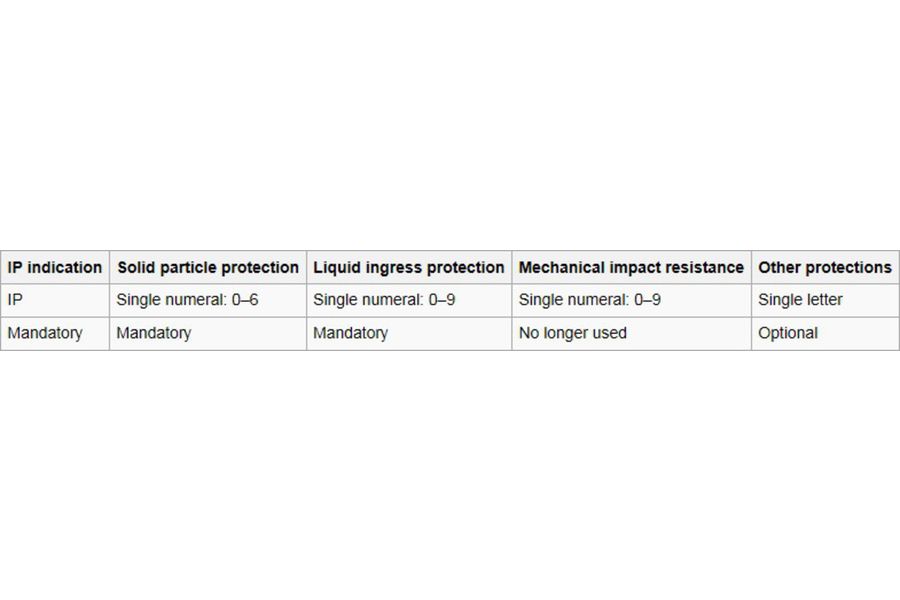Image resolution: width=900 pixels, height=600 pixels.
Task: Select the Solid particle protection header
Action: click(x=208, y=268)
